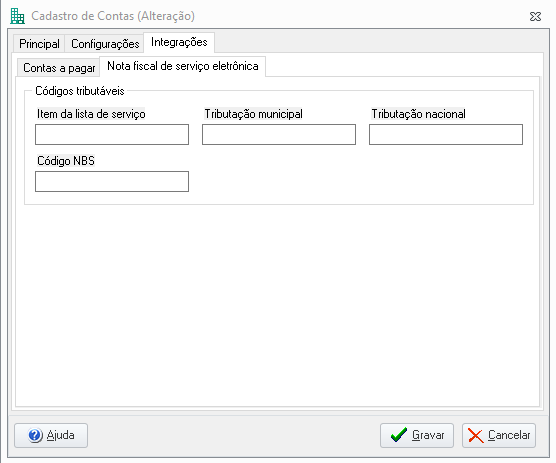Click the Tributação municipal label text

click(254, 114)
